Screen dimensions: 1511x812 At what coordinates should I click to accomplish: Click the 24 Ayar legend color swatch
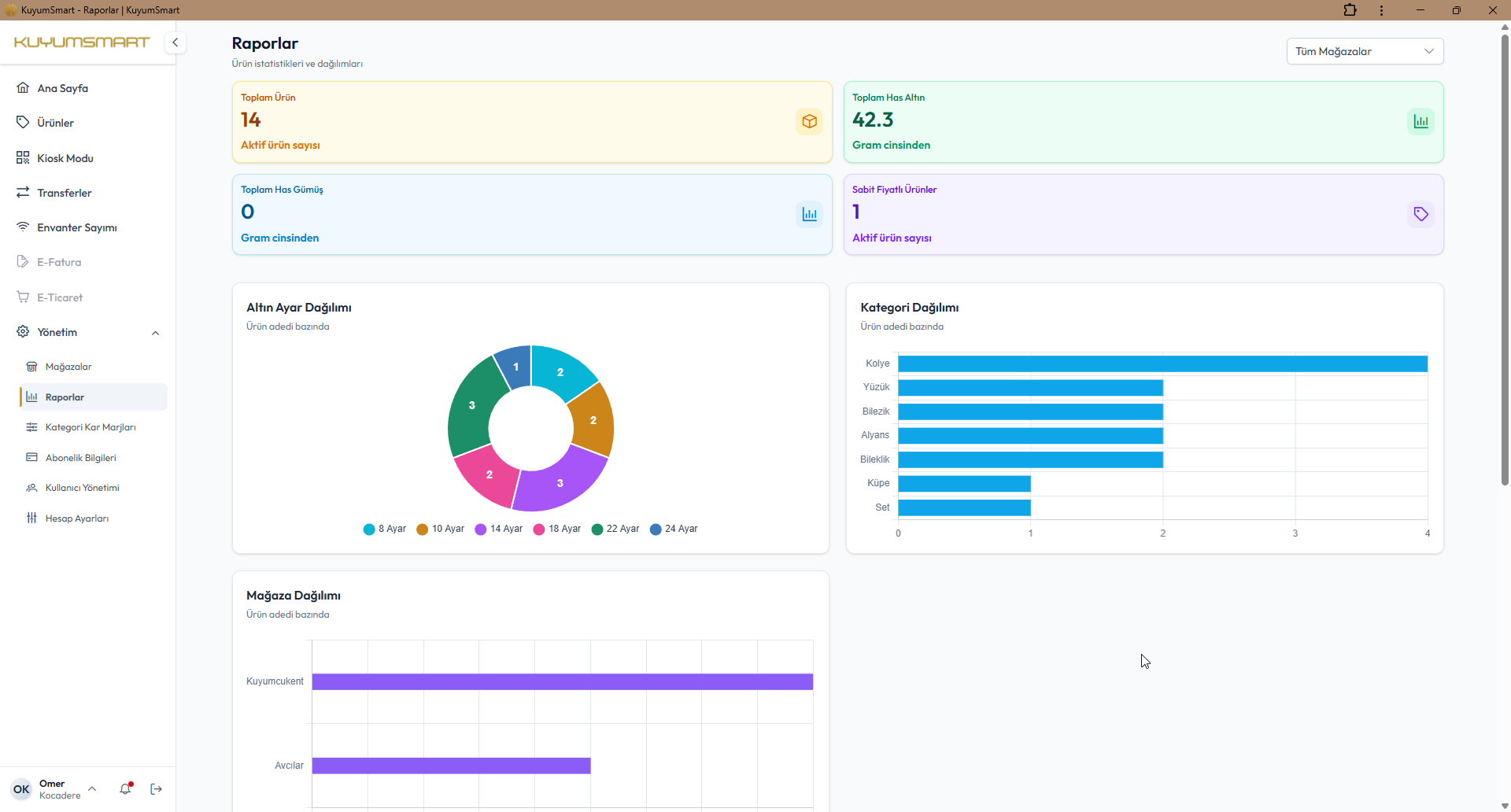tap(656, 529)
